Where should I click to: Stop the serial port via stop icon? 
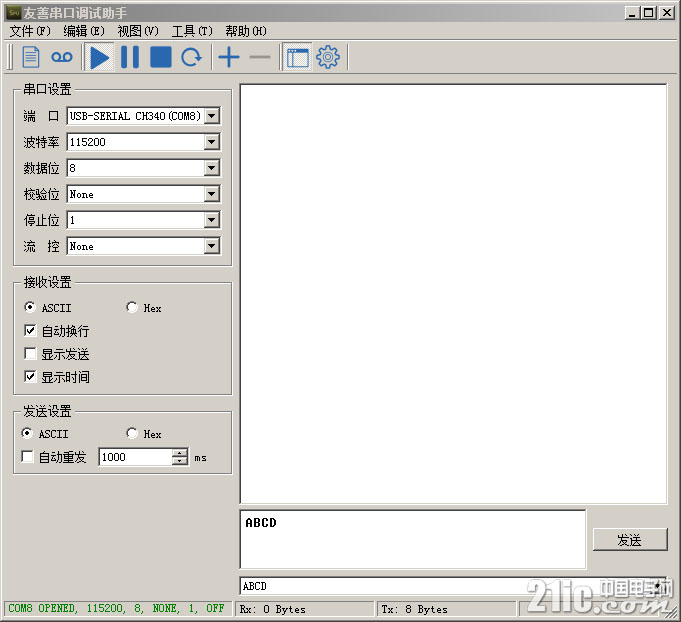pos(160,57)
